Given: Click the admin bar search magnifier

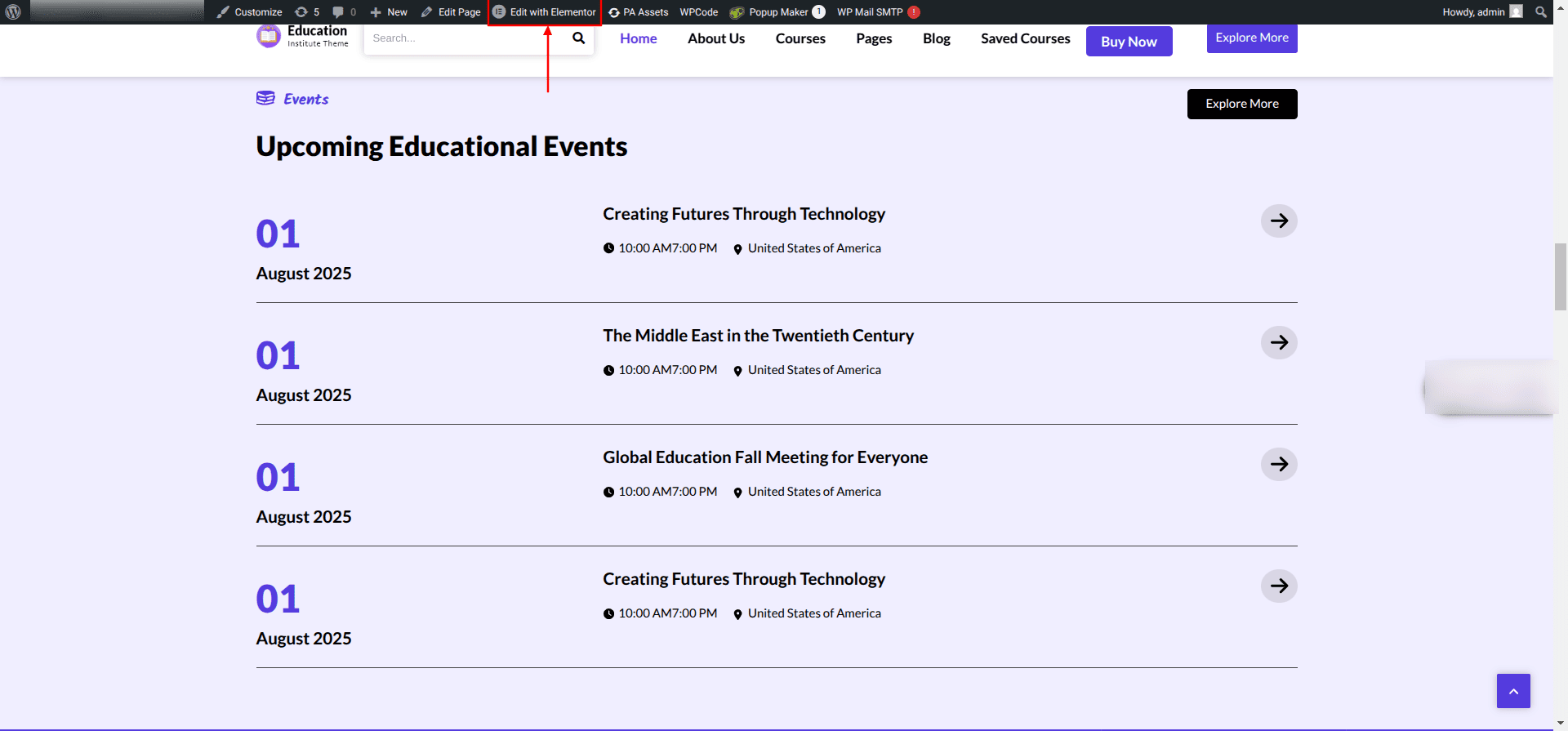Looking at the screenshot, I should click(x=1541, y=12).
